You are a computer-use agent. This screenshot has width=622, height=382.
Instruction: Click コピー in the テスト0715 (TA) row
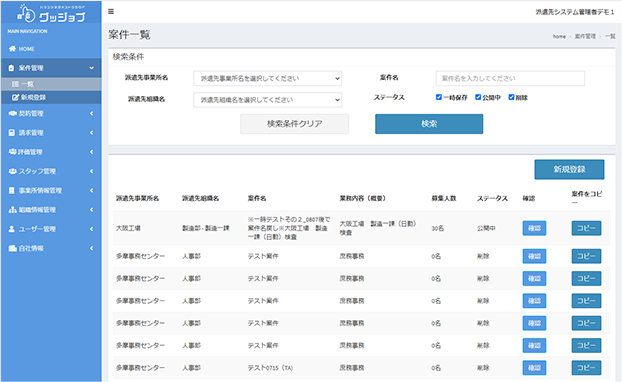click(586, 368)
